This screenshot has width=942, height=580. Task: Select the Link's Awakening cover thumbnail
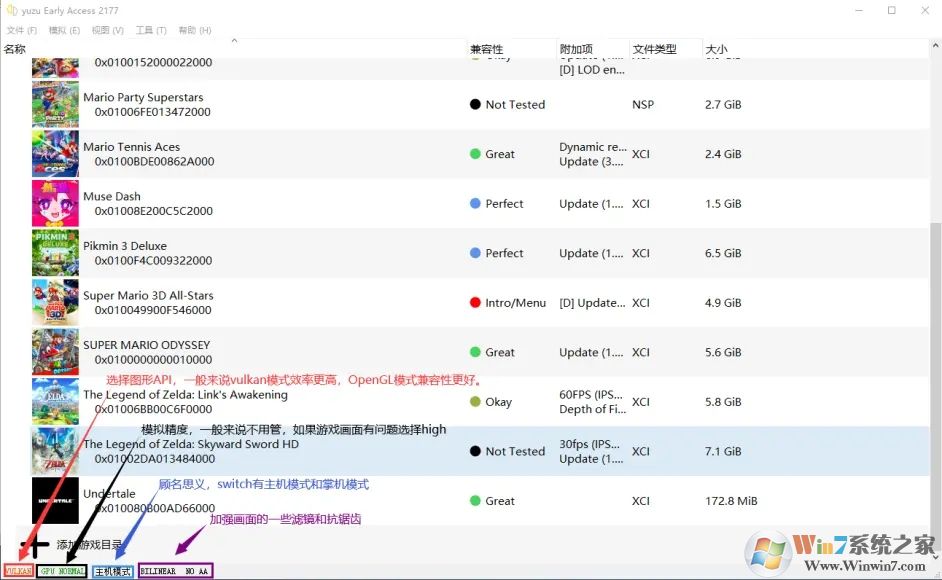click(x=55, y=401)
